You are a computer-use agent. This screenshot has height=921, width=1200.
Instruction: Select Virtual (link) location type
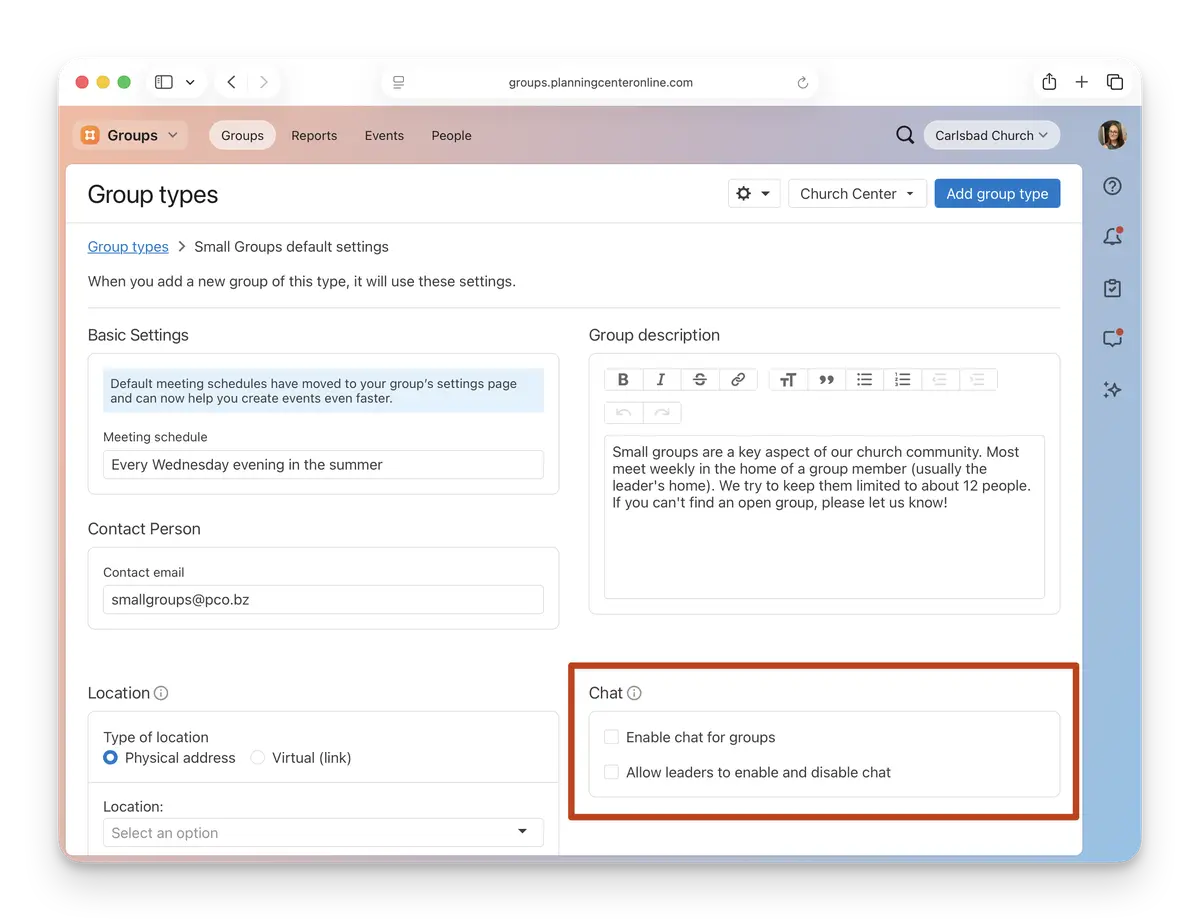[x=257, y=758]
